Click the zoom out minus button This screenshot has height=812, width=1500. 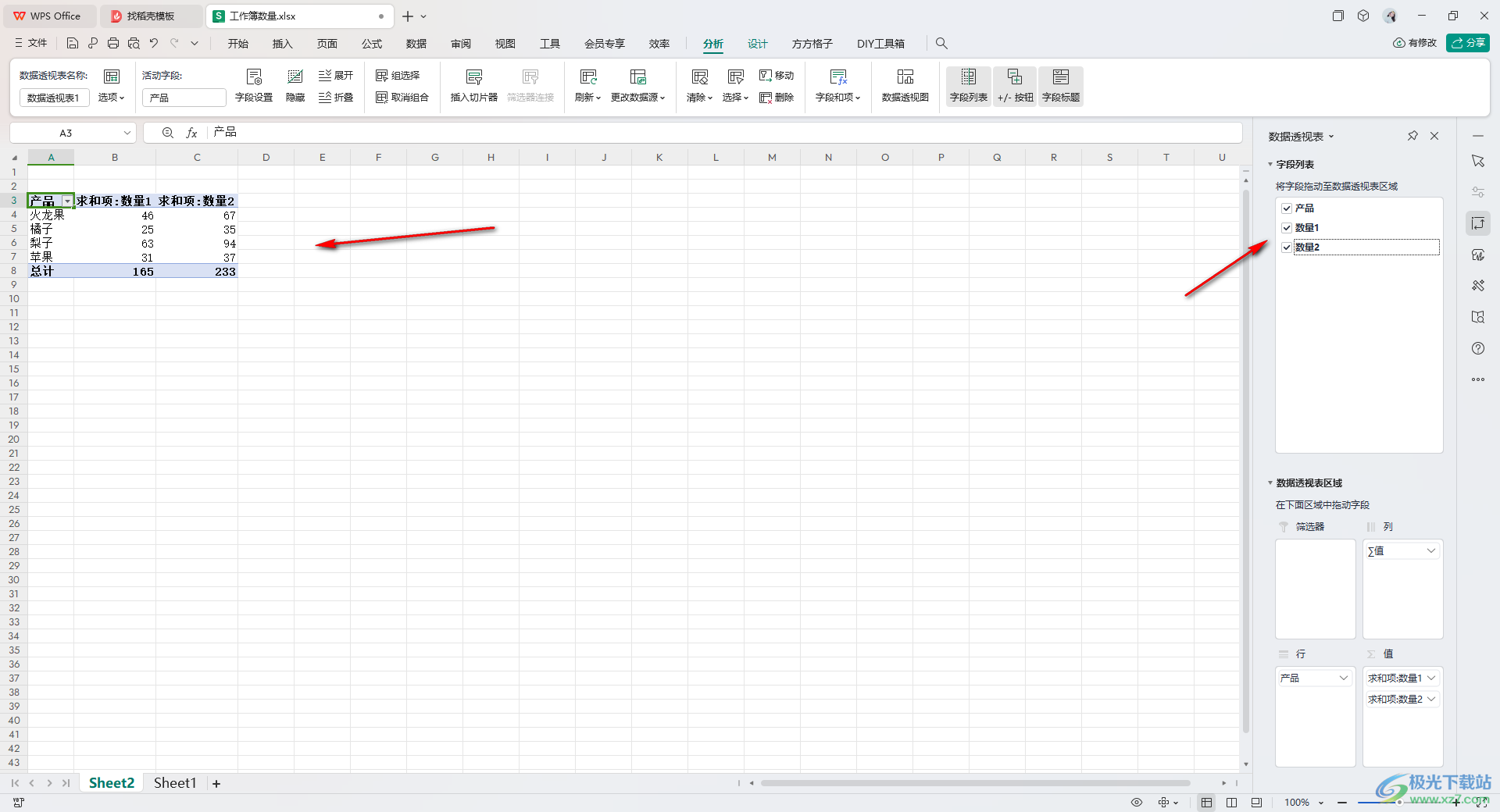point(1342,803)
